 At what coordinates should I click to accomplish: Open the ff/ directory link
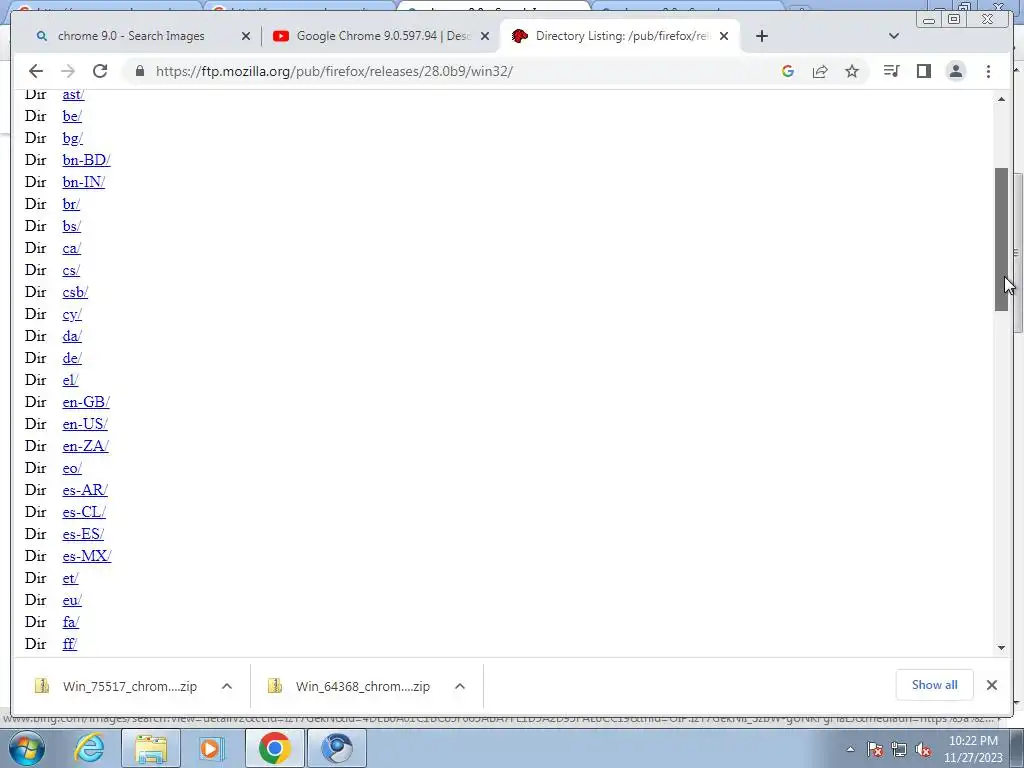click(70, 644)
